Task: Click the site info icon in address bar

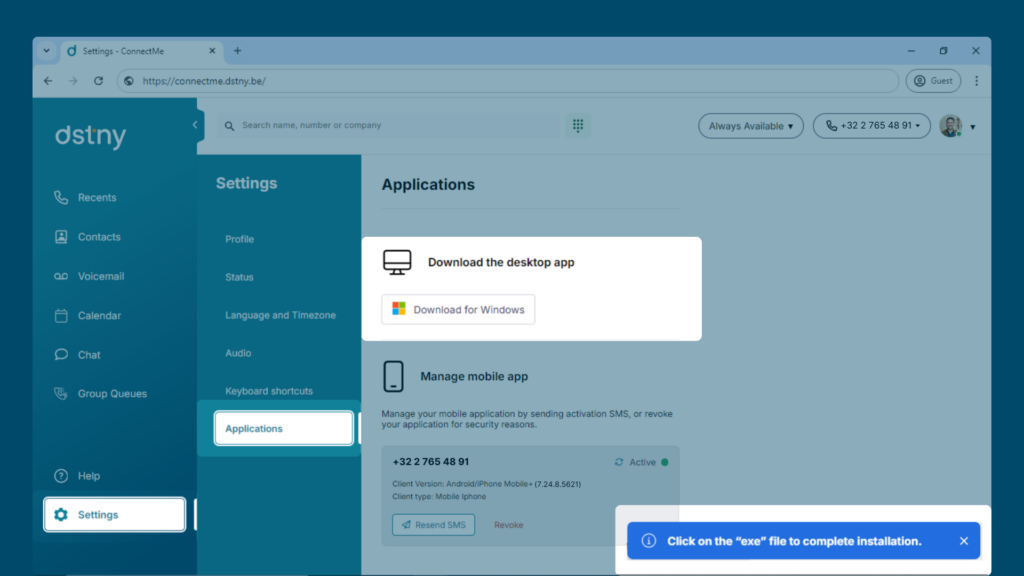Action: coord(129,81)
